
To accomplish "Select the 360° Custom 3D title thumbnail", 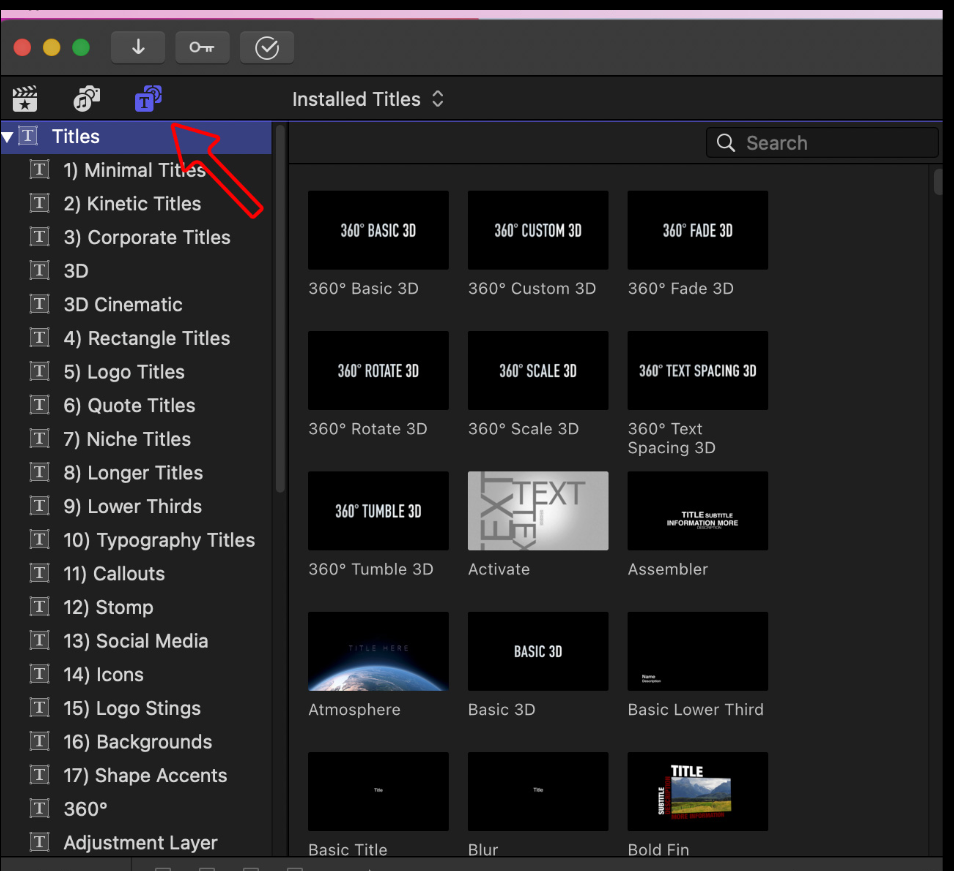I will pyautogui.click(x=538, y=230).
